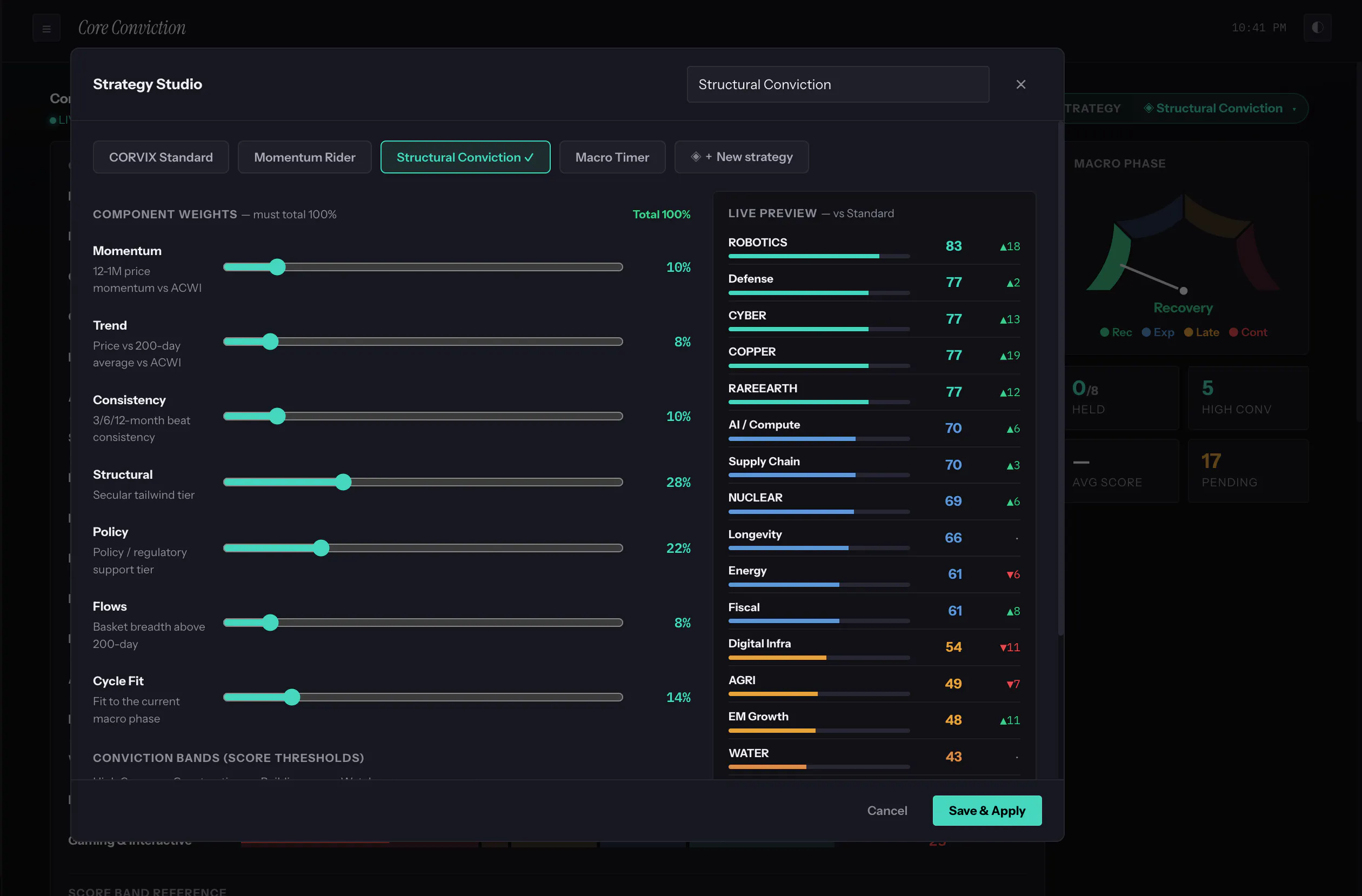Click Cancel in Strategy Studio

pos(886,810)
